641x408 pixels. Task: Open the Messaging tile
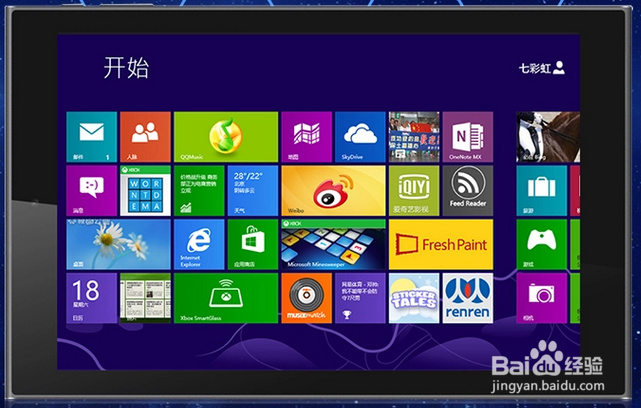click(92, 191)
